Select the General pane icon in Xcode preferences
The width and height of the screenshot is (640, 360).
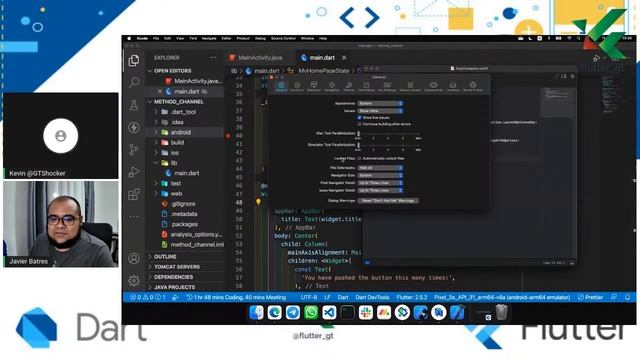(281, 87)
